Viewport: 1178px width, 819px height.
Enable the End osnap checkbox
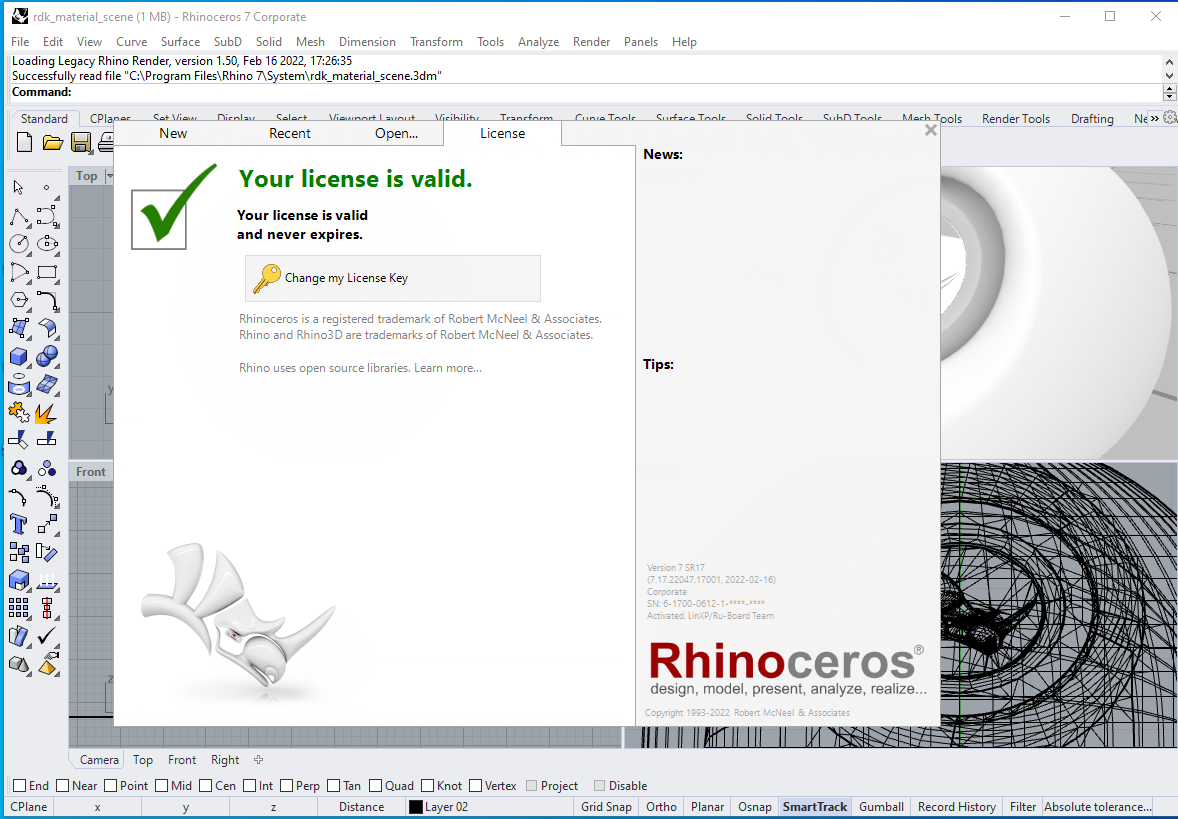(20, 786)
